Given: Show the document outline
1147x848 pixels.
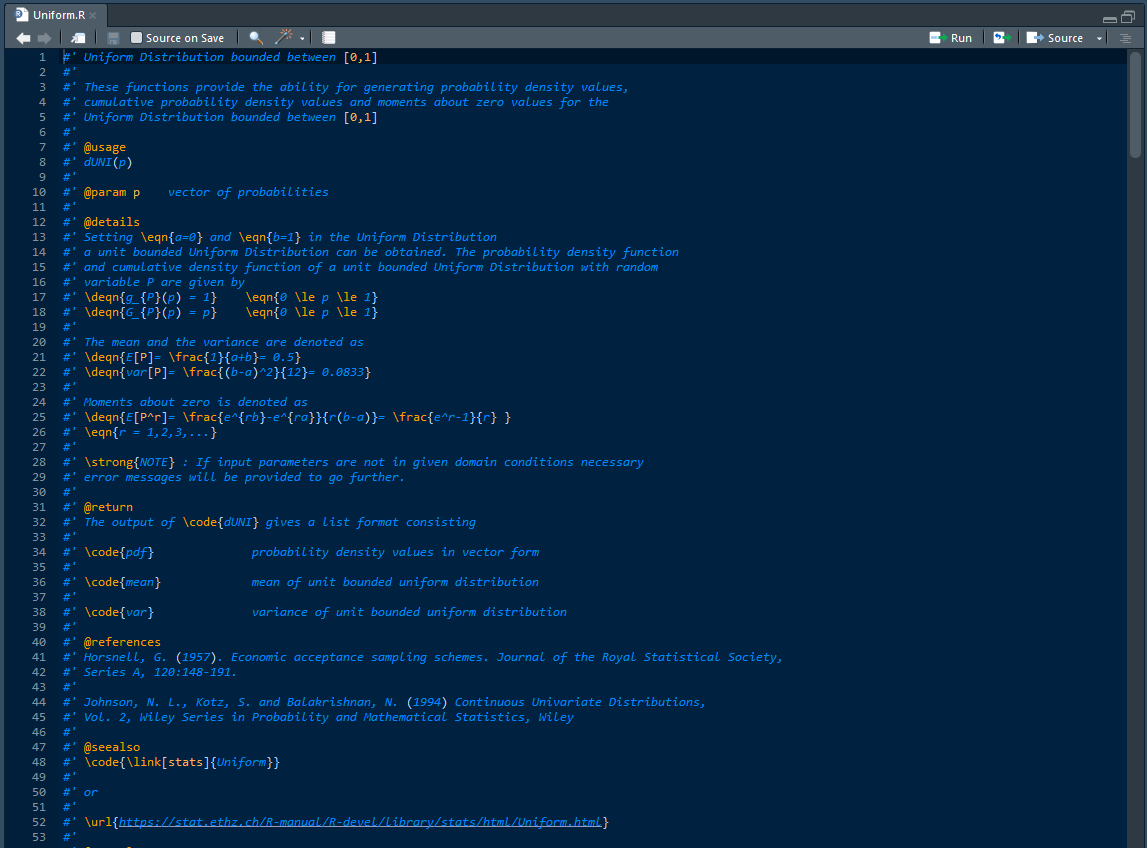Looking at the screenshot, I should click(1125, 38).
